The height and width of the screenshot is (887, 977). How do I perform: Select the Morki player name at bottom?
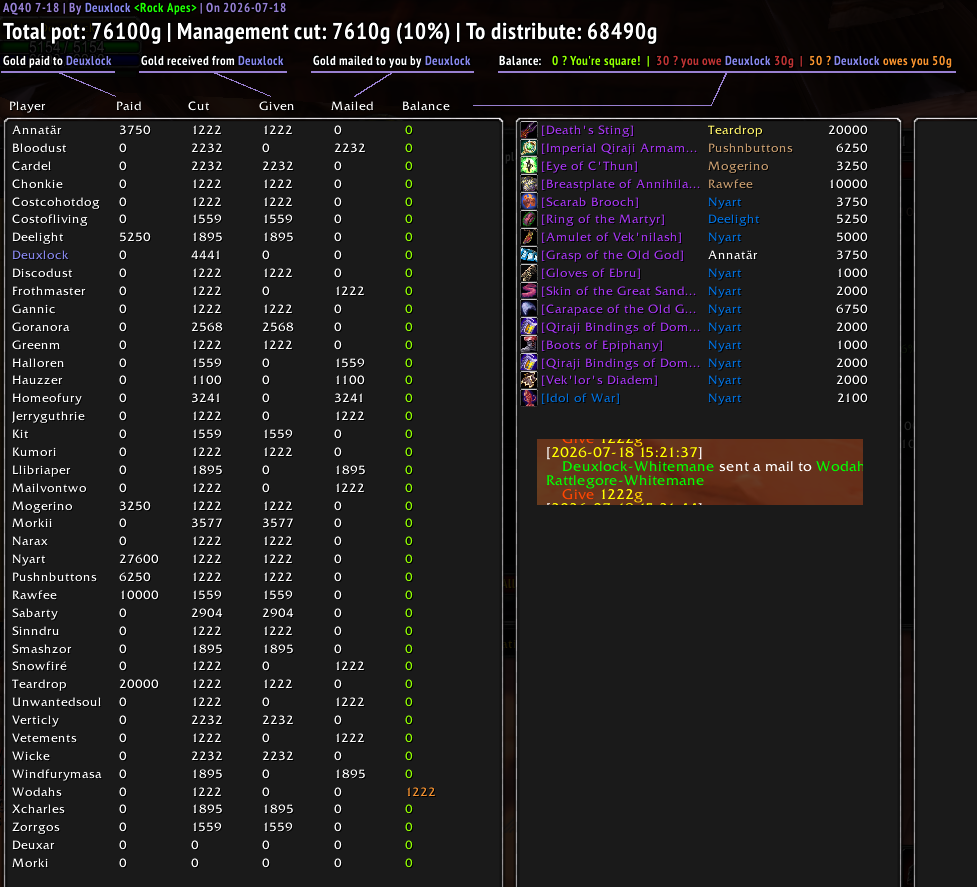(30, 863)
